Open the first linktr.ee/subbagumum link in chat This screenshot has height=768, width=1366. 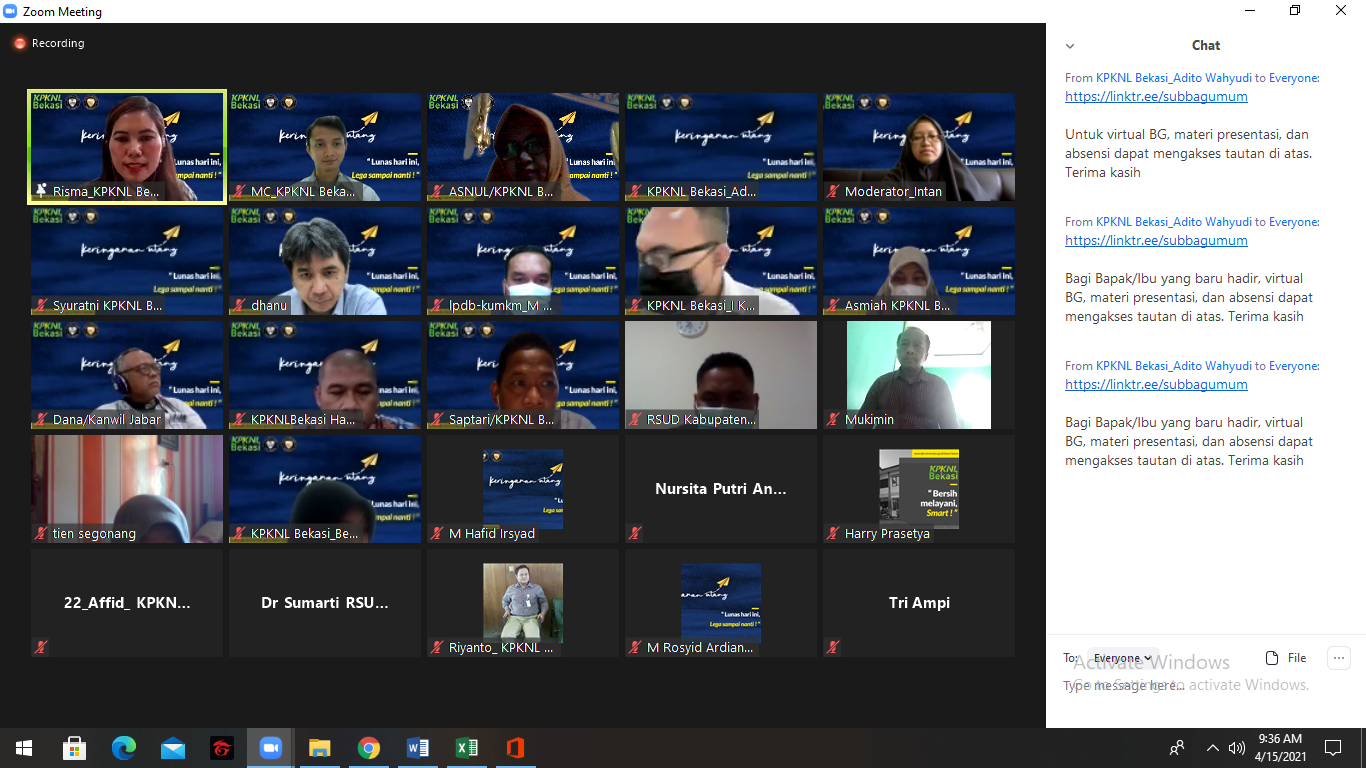(1156, 97)
